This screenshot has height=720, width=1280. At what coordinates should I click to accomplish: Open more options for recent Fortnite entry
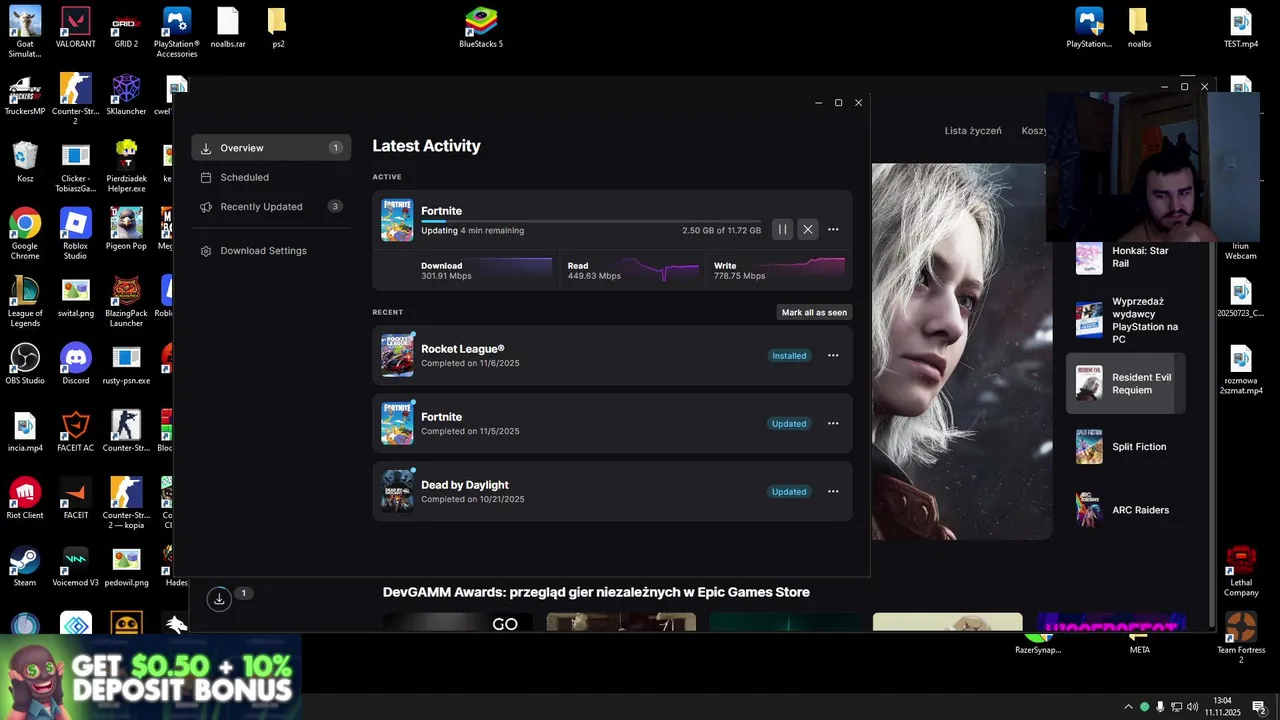click(833, 423)
